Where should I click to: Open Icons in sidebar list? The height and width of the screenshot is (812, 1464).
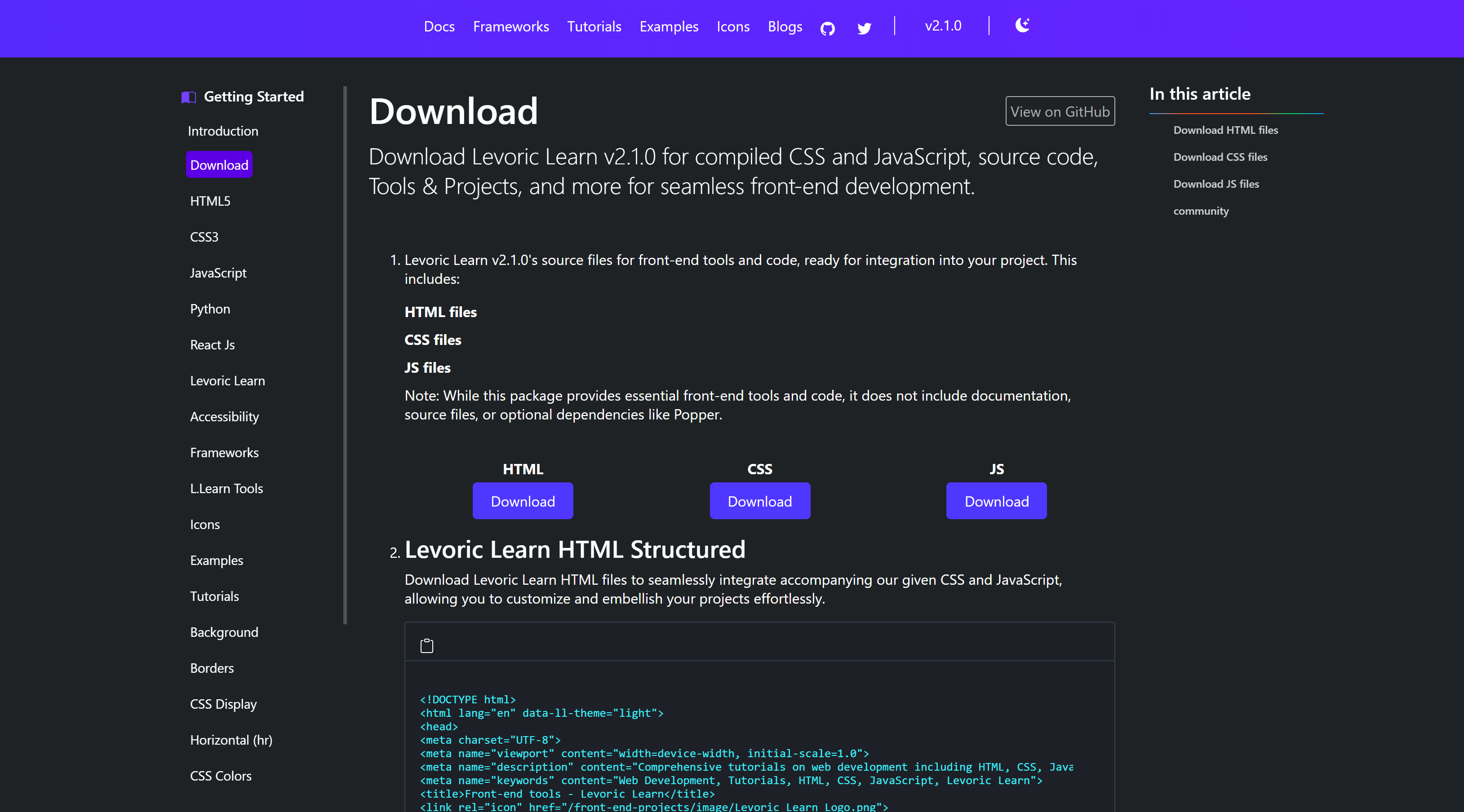205,525
